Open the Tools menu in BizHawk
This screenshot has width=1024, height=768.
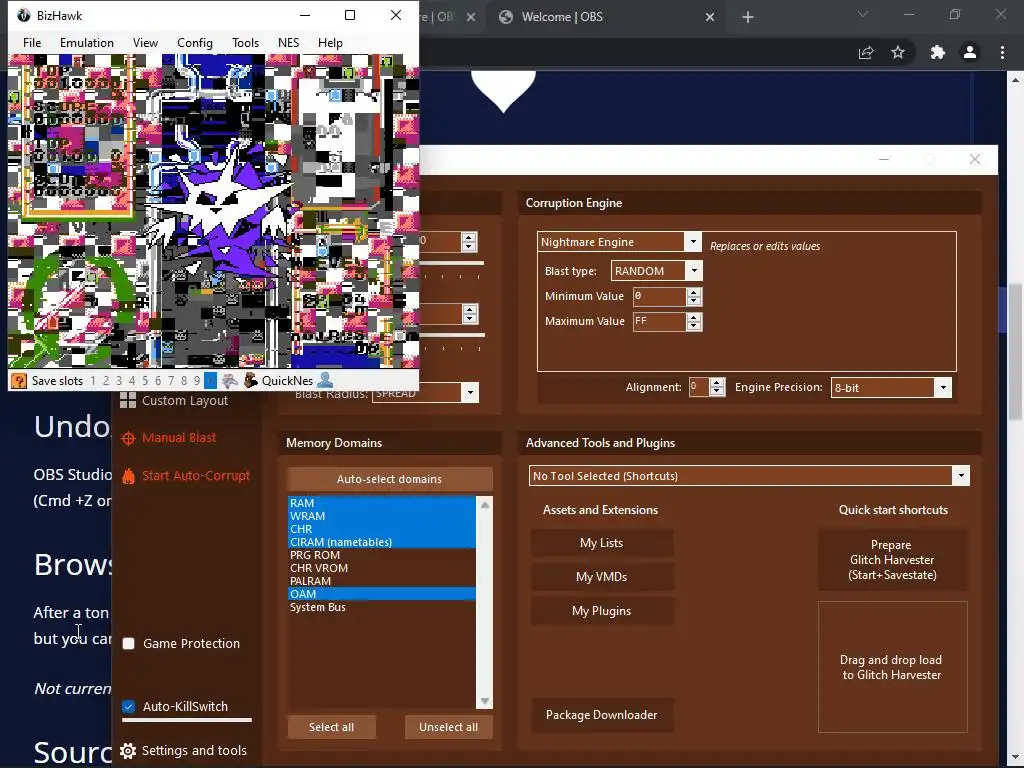[x=246, y=42]
